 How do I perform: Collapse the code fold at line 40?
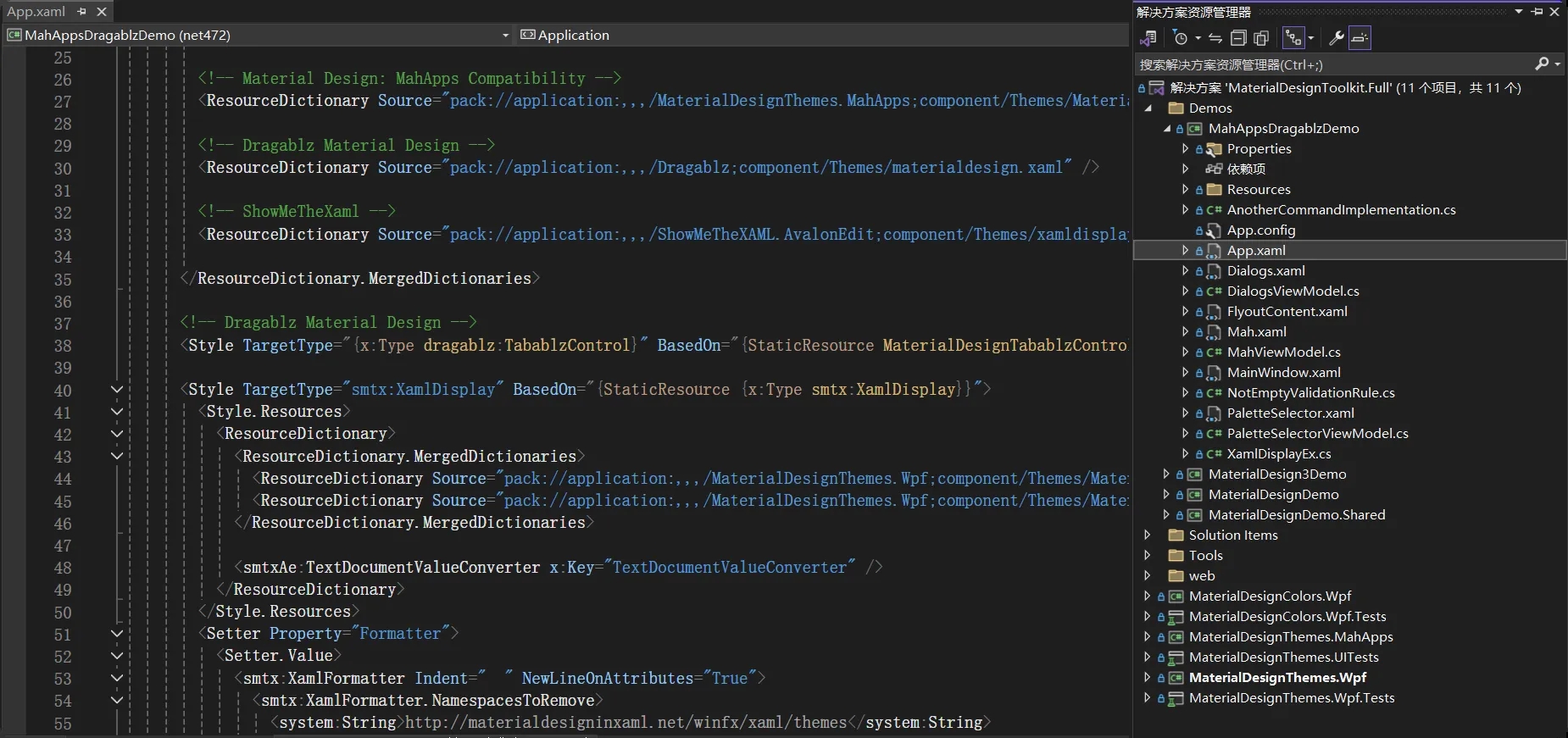click(117, 390)
